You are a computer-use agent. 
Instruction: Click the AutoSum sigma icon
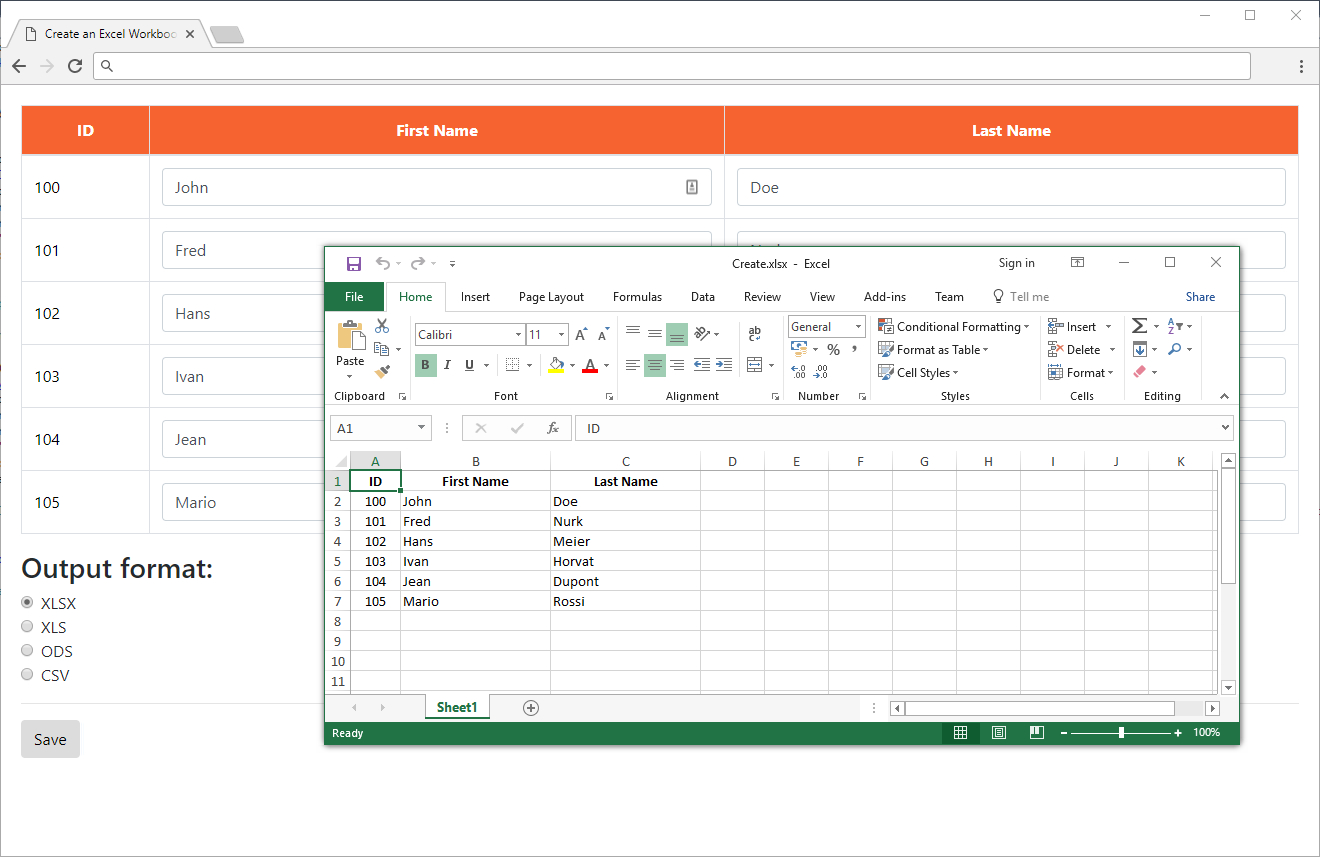(1139, 326)
